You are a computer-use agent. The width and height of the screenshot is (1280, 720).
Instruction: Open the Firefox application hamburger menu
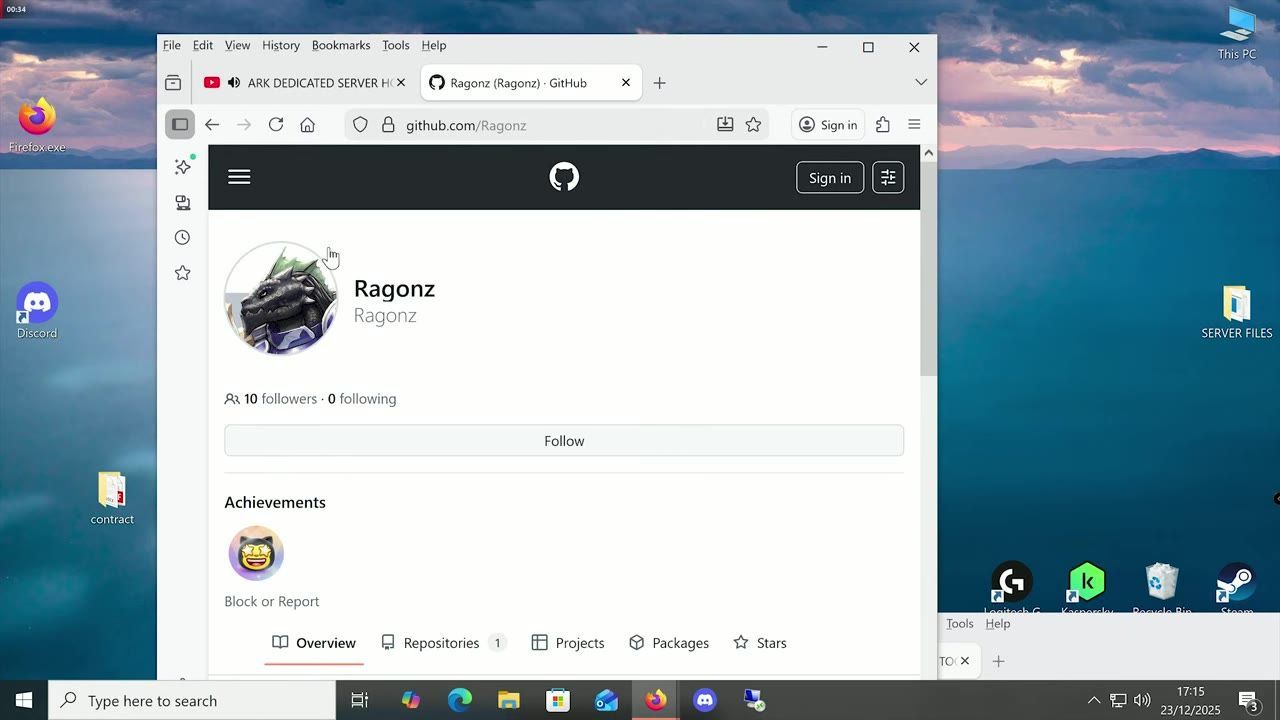[x=914, y=125]
